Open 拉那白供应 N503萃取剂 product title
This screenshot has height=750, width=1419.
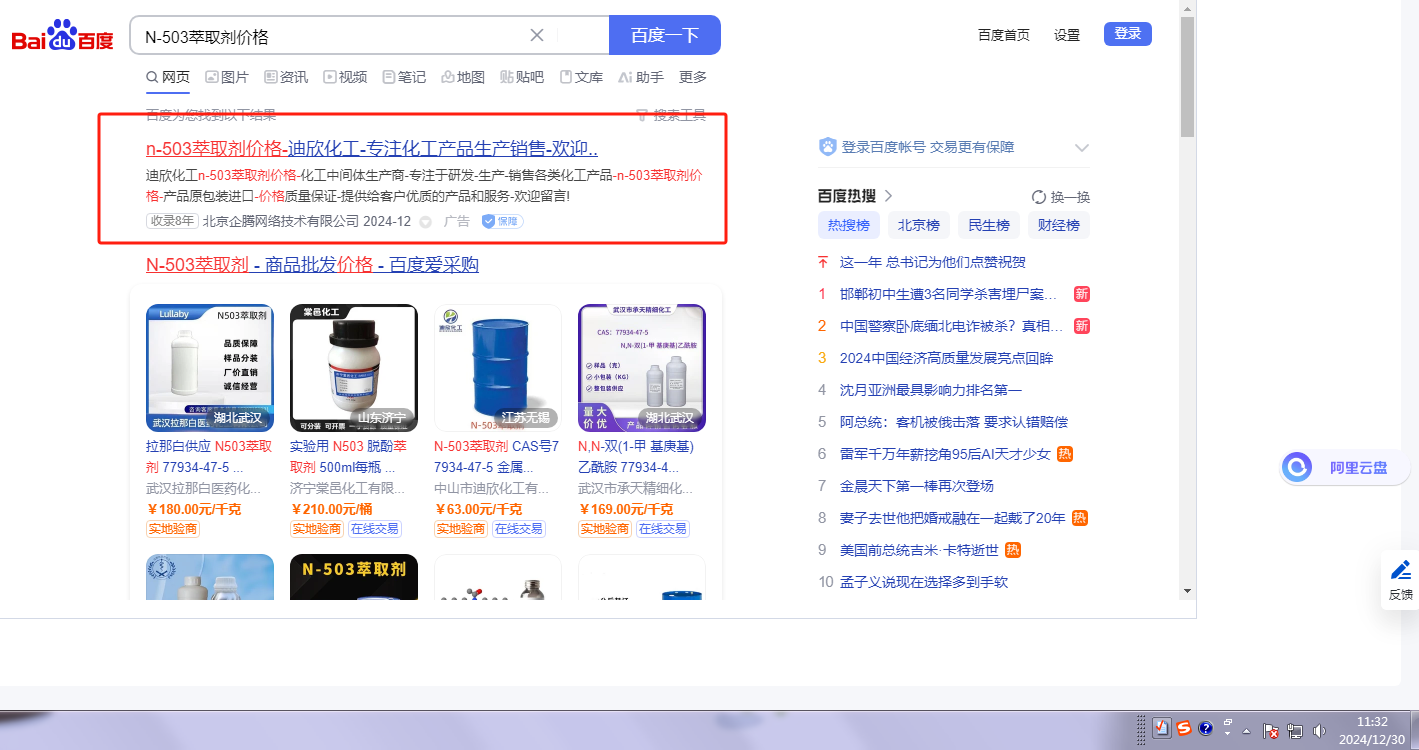pyautogui.click(x=208, y=456)
